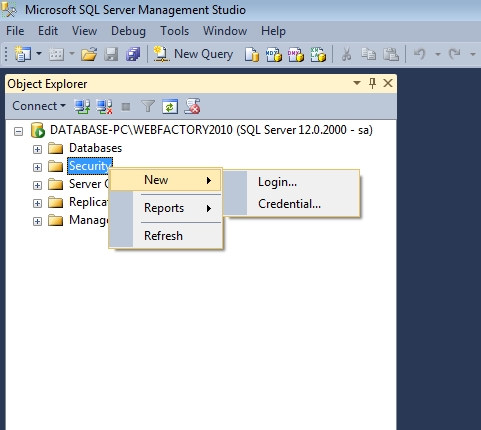481x430 pixels.
Task: Expand the Management folder
Action: [x=37, y=221]
